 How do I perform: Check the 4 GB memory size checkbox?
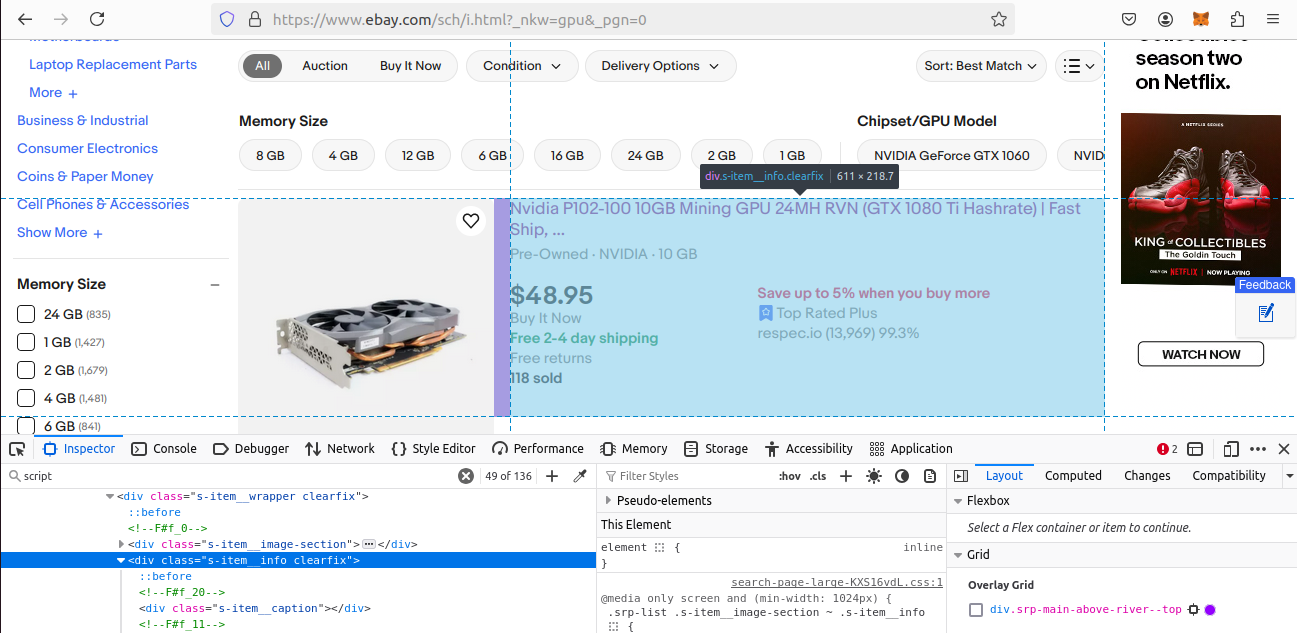pyautogui.click(x=26, y=398)
